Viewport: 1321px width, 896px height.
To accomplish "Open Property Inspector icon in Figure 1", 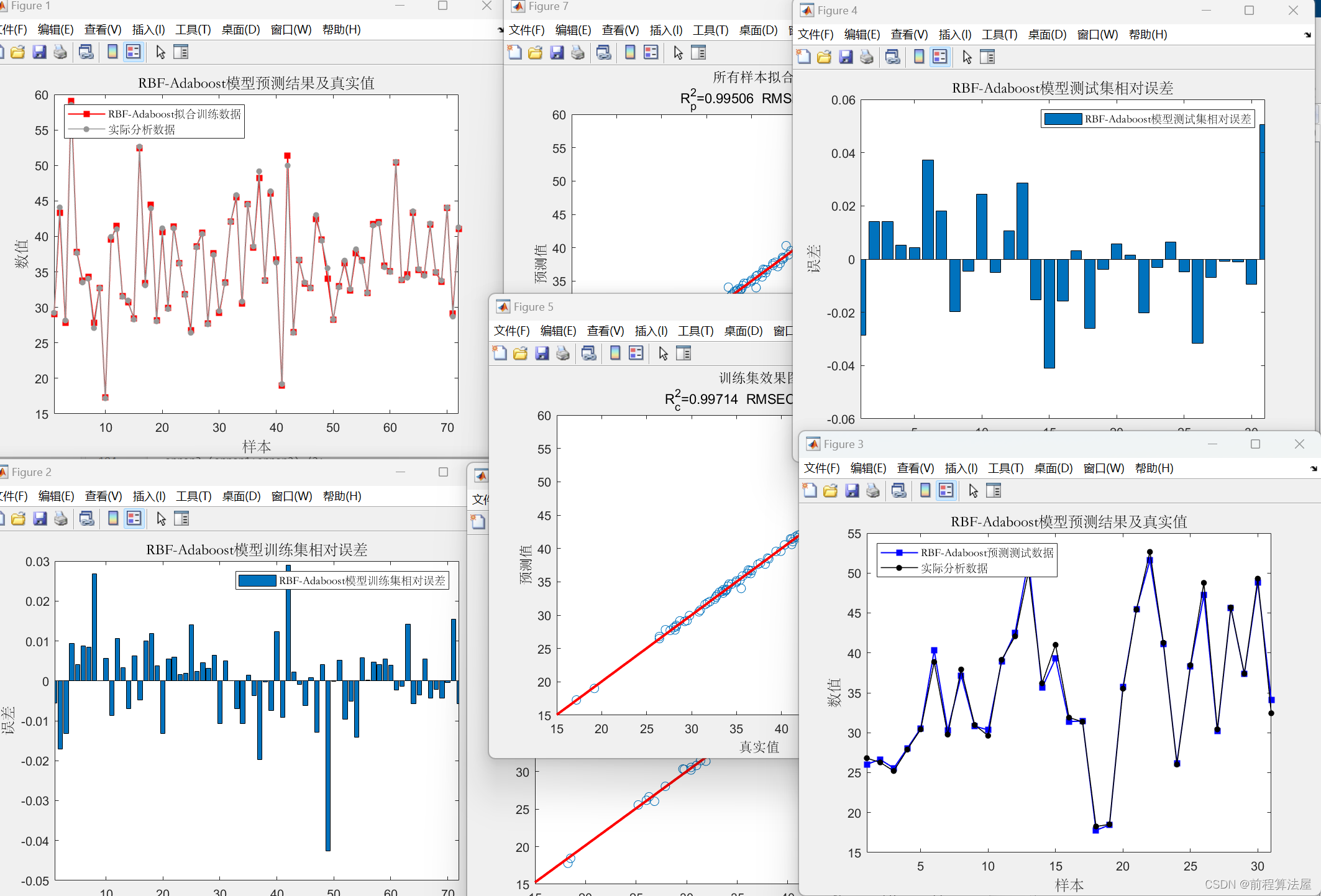I will click(x=181, y=52).
